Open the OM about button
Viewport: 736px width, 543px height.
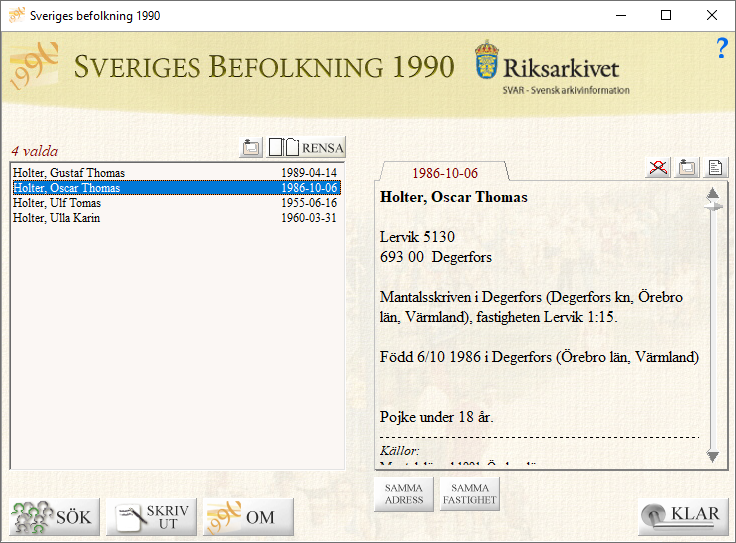248,517
